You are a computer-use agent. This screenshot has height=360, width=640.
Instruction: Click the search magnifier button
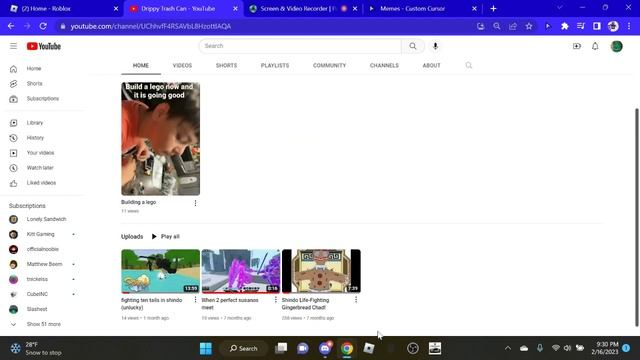[x=413, y=46]
